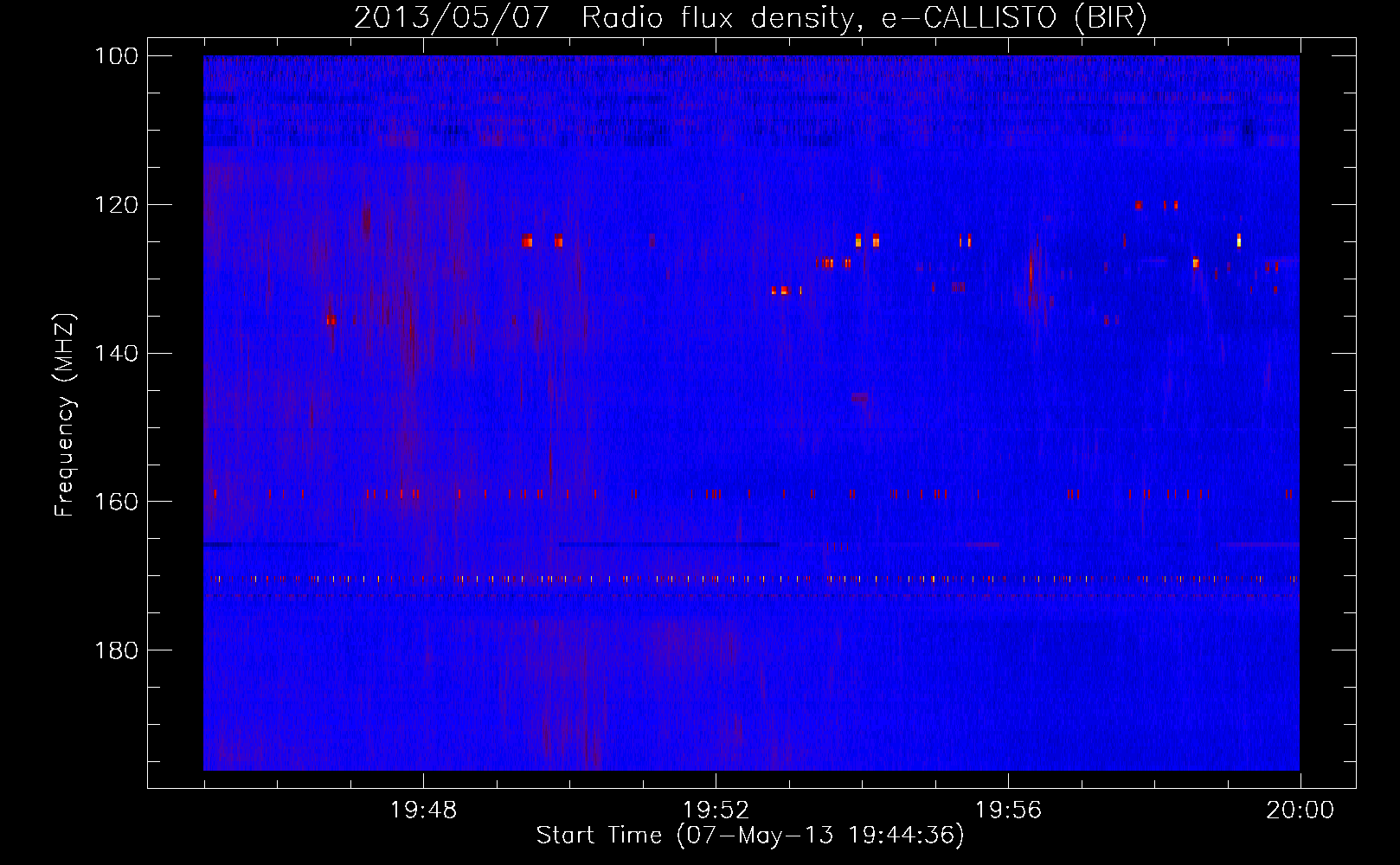Click the frequency tick label '100'

(x=116, y=56)
